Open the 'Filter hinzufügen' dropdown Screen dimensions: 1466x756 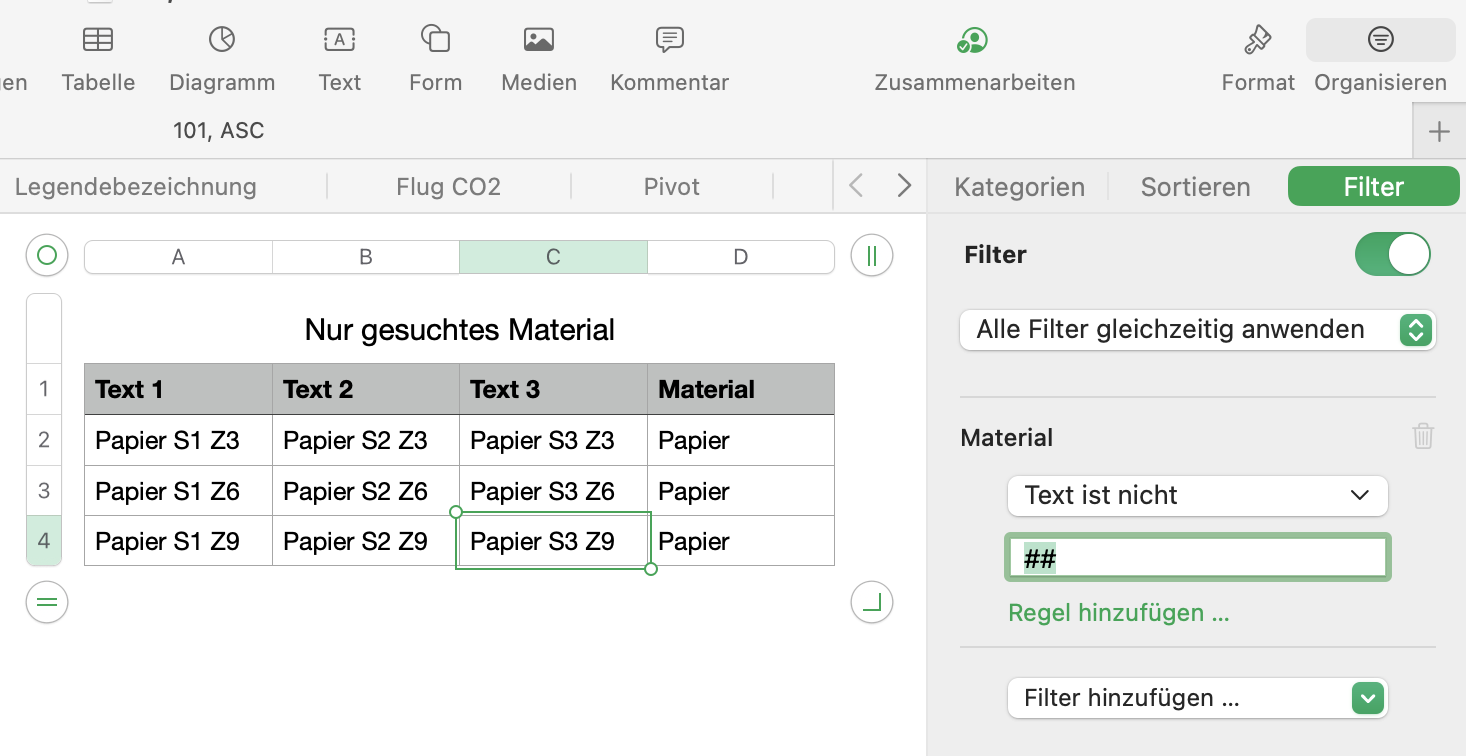pos(1197,698)
